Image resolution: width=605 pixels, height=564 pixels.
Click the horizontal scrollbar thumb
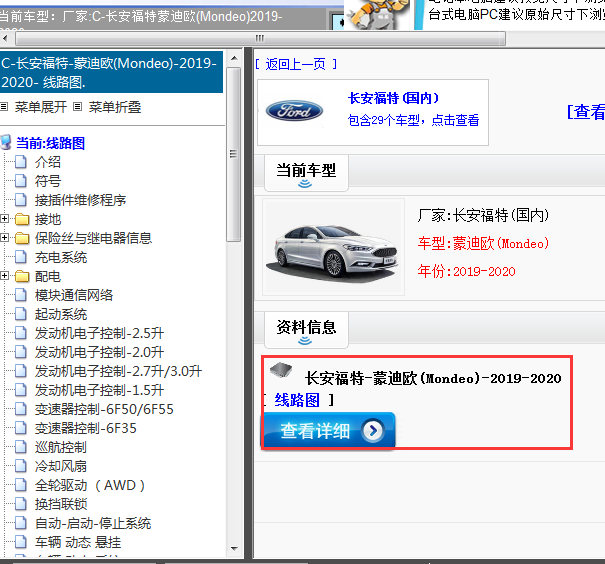click(x=260, y=39)
